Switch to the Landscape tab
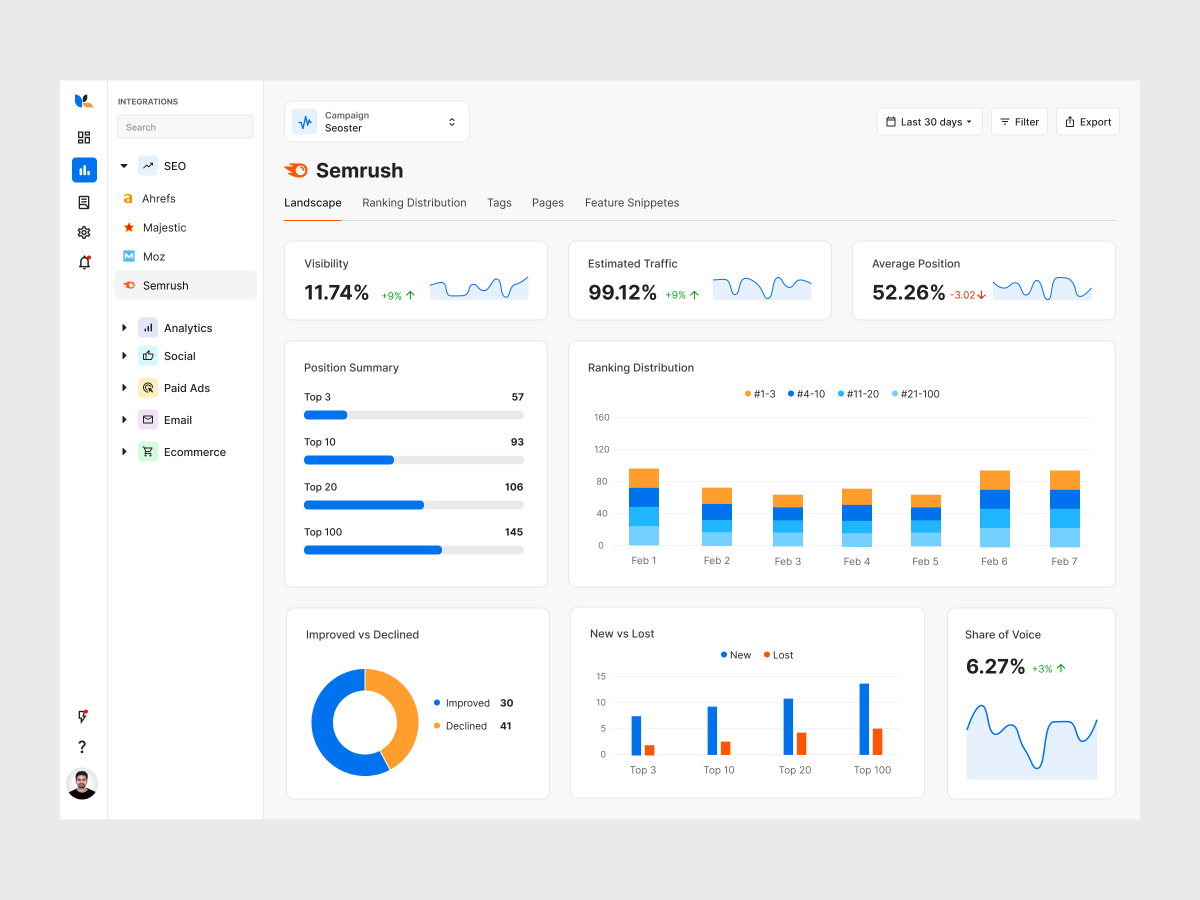This screenshot has width=1200, height=900. tap(313, 203)
